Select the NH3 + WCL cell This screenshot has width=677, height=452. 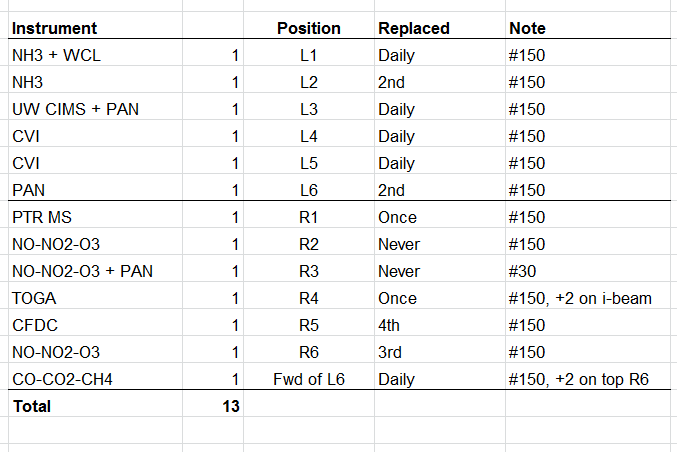56,56
